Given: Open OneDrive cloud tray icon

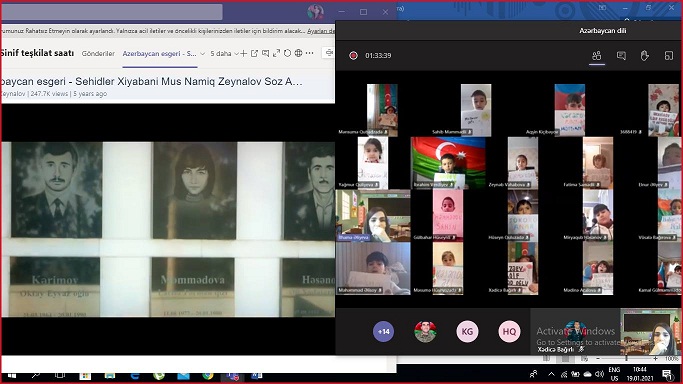Looking at the screenshot, I should pos(588,374).
